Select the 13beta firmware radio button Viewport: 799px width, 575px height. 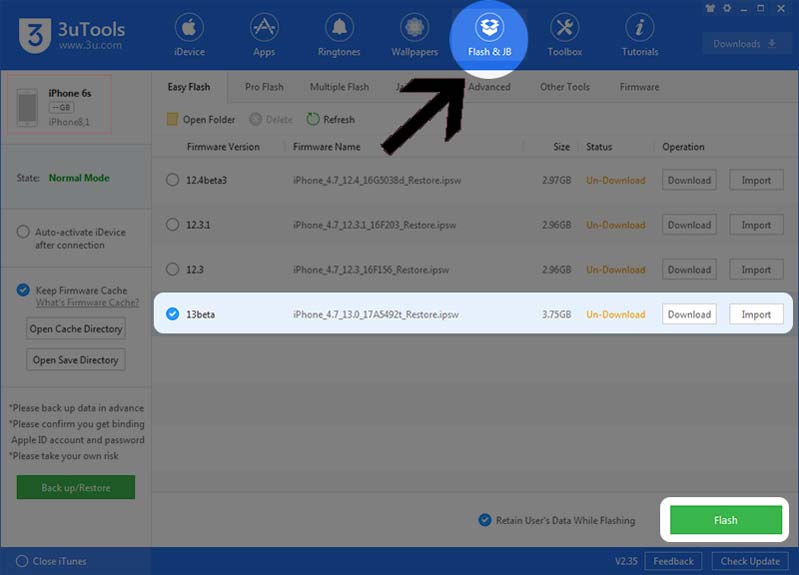click(172, 314)
